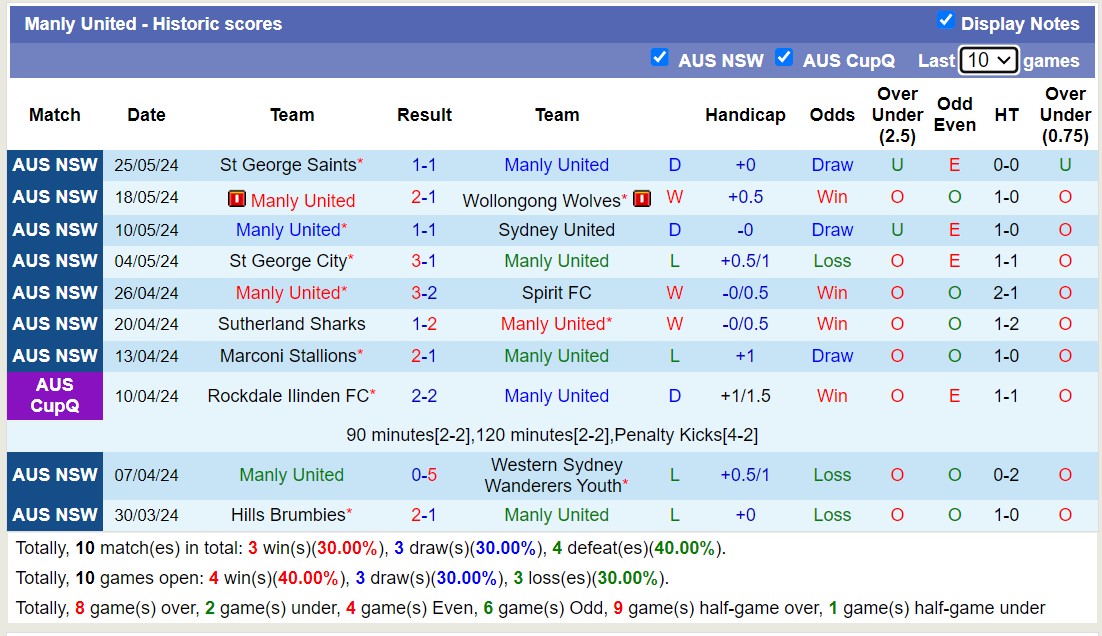The width and height of the screenshot is (1102, 636).
Task: Click the 0-5 result against Wanderers Youth
Action: tap(424, 474)
